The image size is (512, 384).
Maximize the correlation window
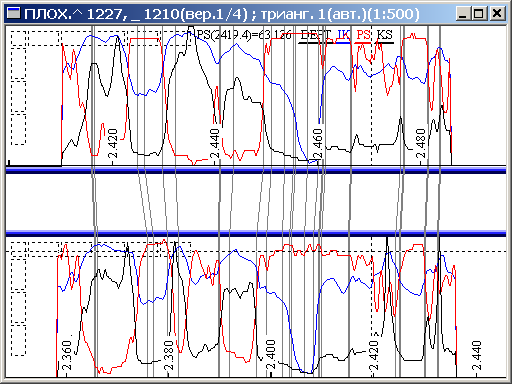click(x=479, y=14)
